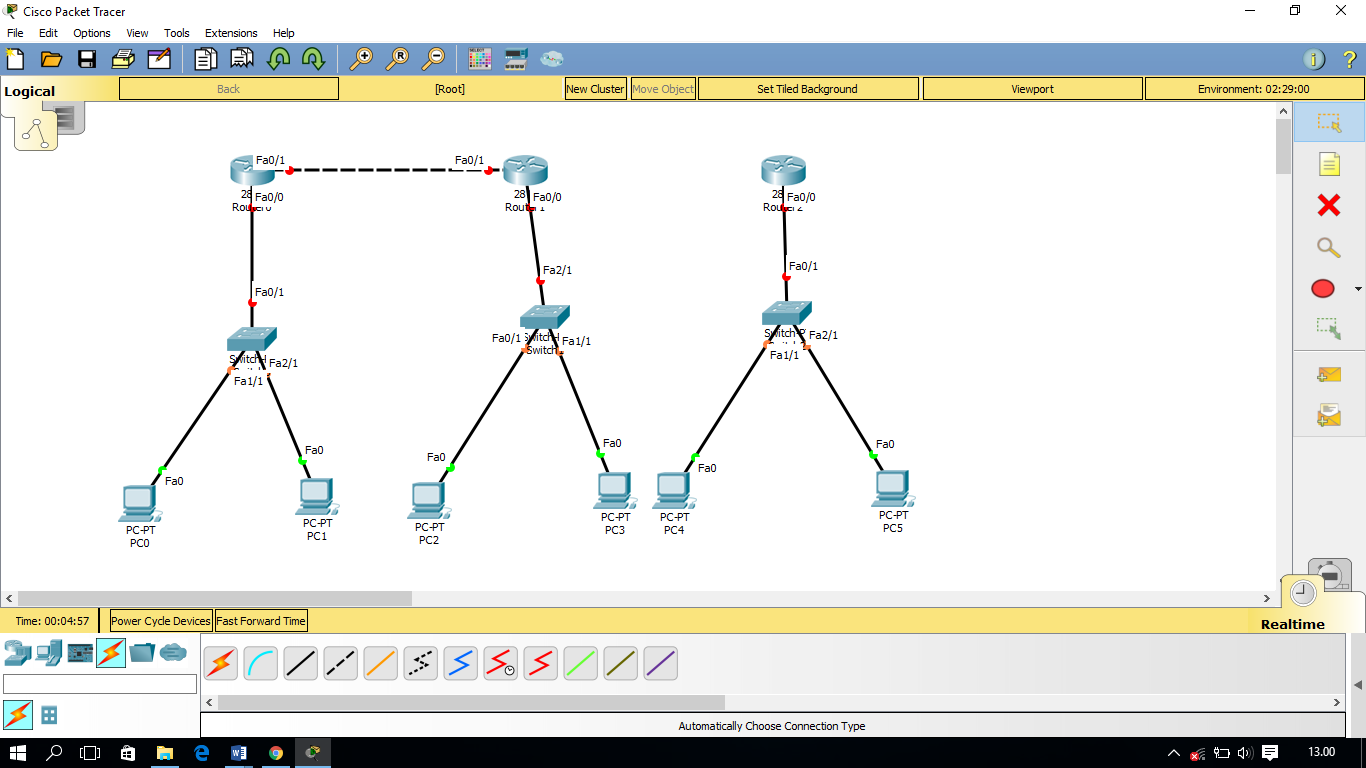Open the Add Simple PDU tool

coord(1328,374)
